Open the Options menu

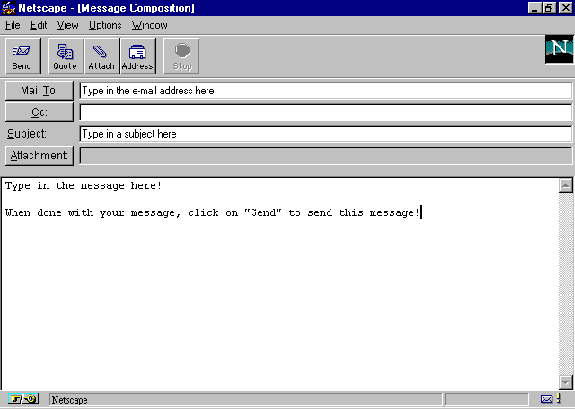[x=105, y=25]
